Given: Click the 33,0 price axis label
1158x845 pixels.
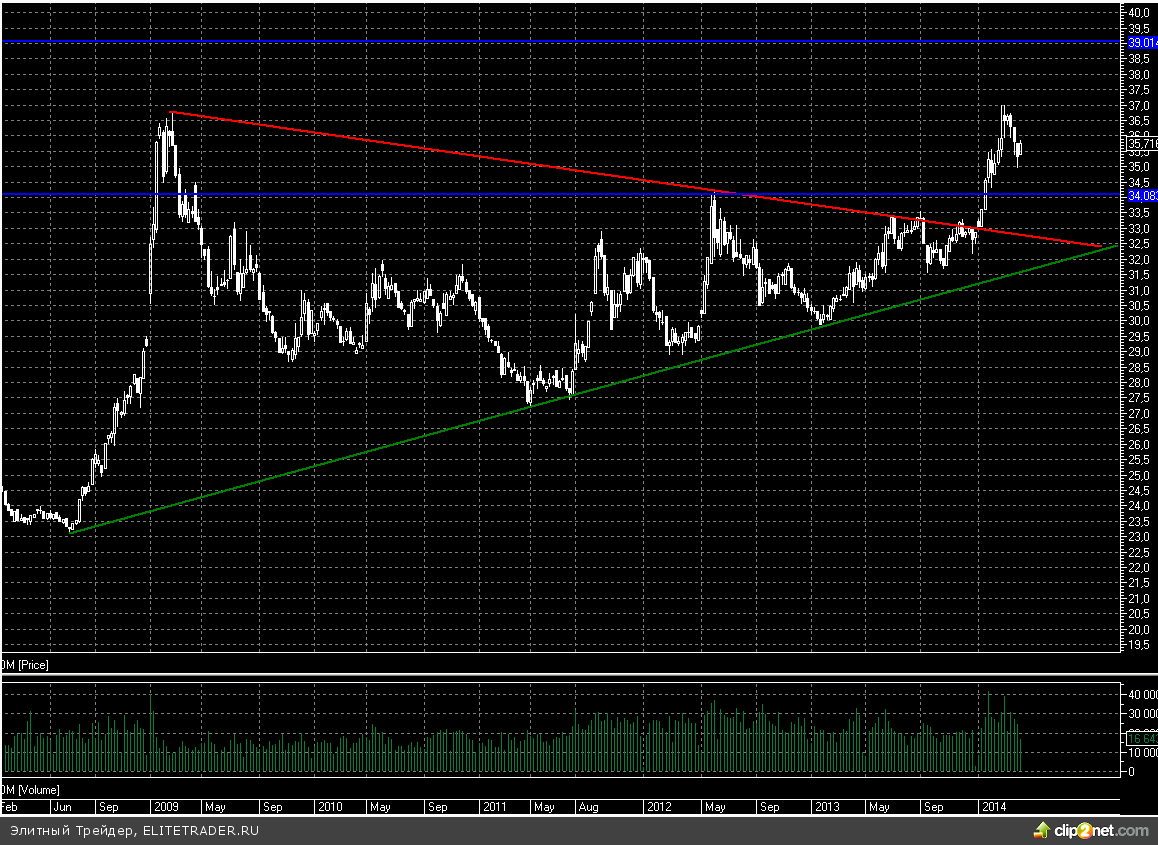Looking at the screenshot, I should (x=1140, y=228).
